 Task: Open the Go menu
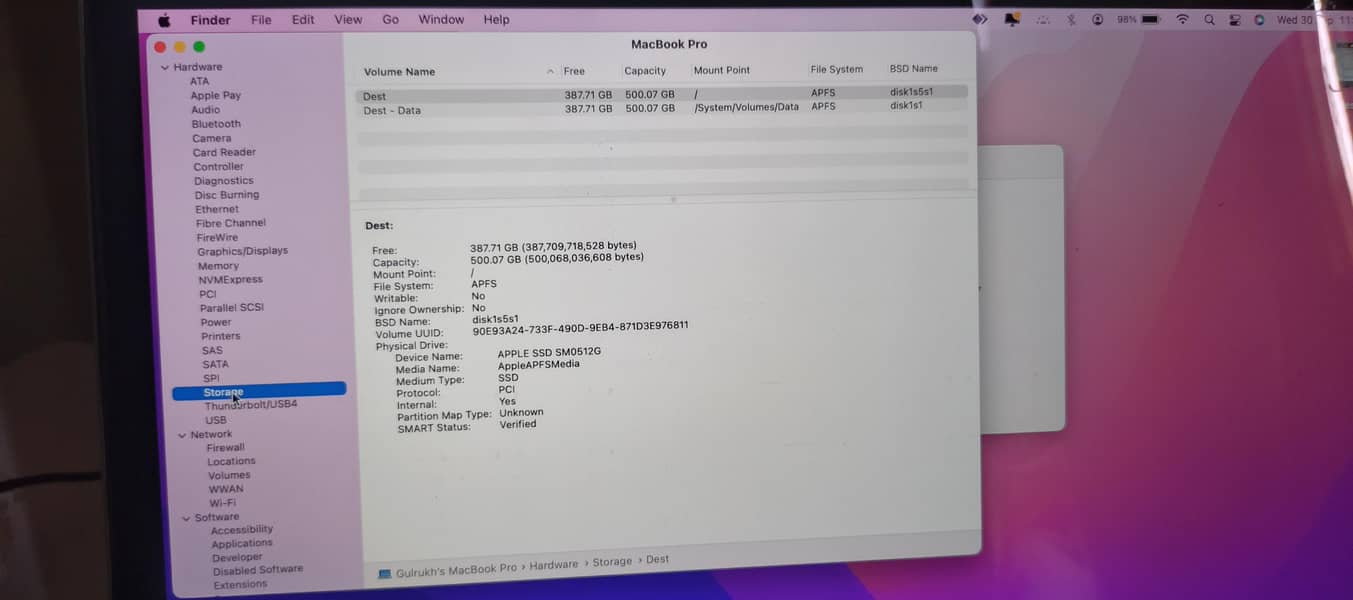[x=390, y=20]
